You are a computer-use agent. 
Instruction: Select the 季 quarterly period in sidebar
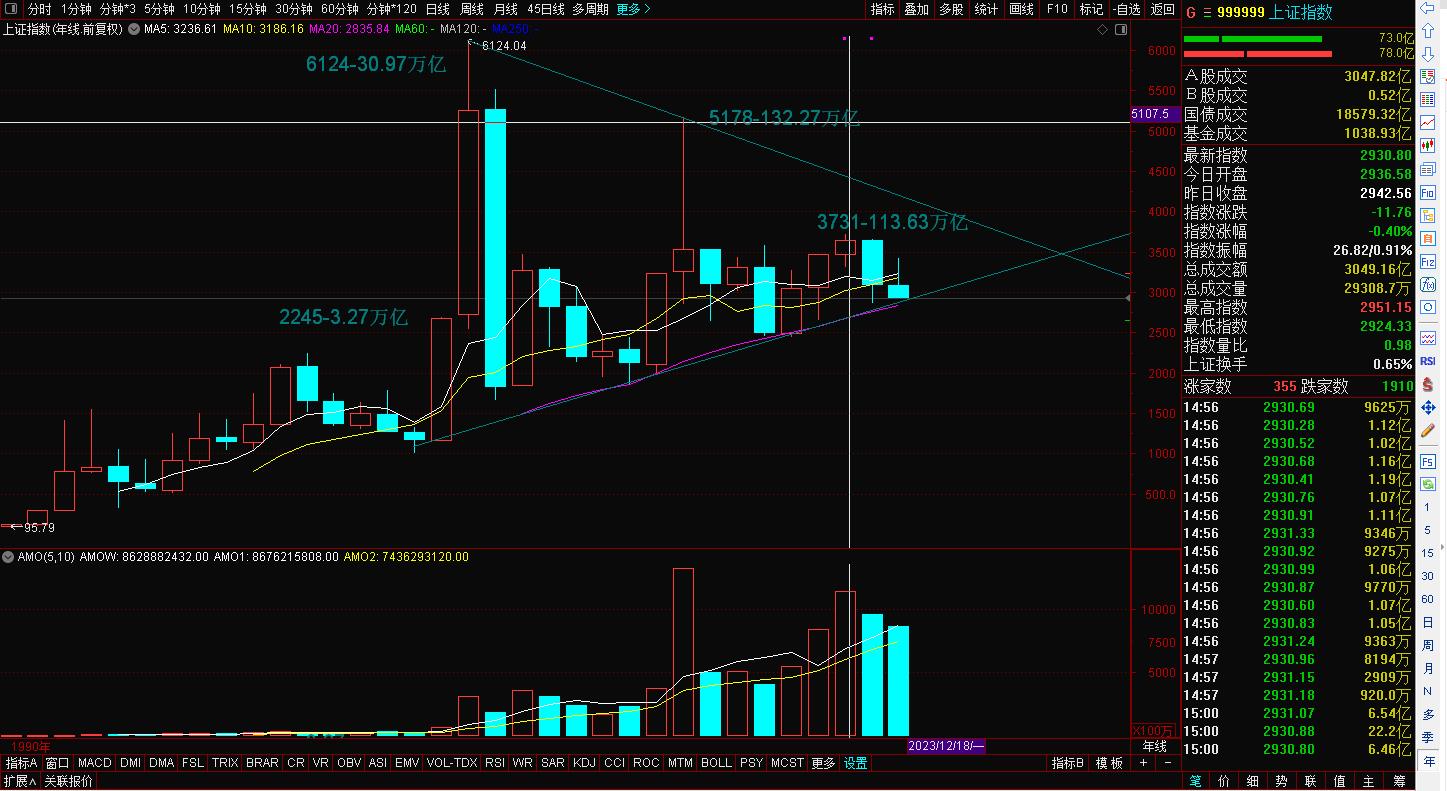(1427, 737)
